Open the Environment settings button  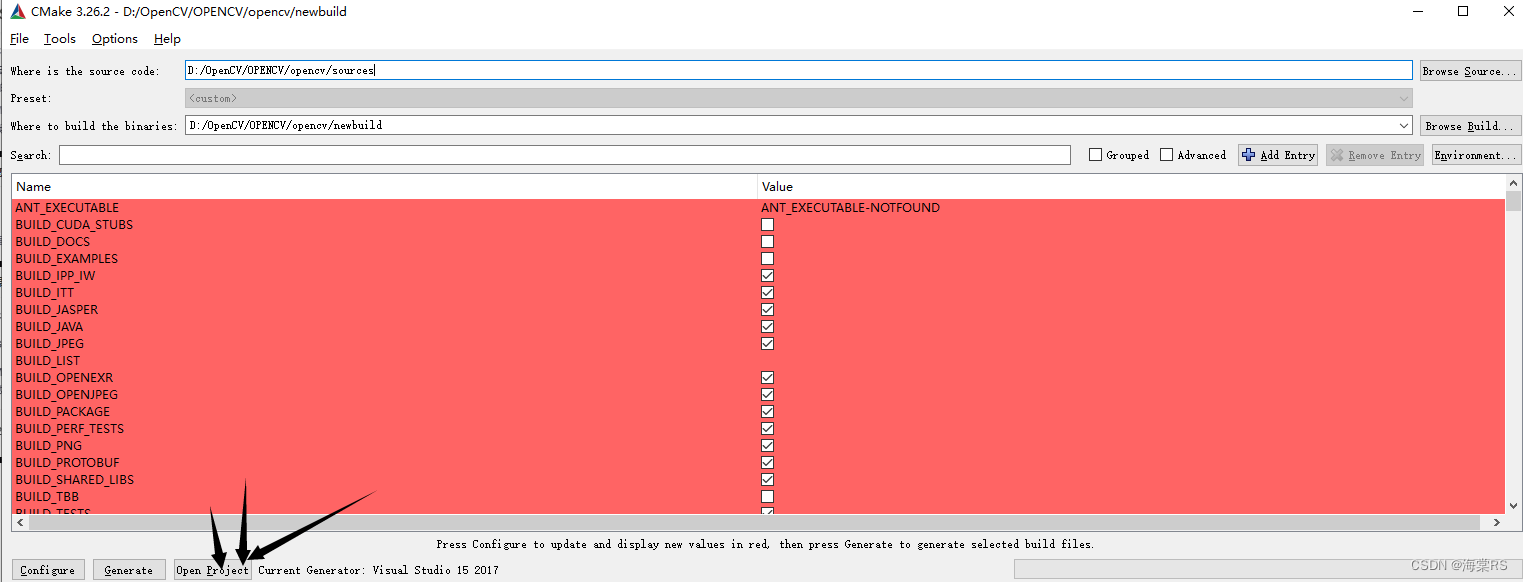(1476, 155)
